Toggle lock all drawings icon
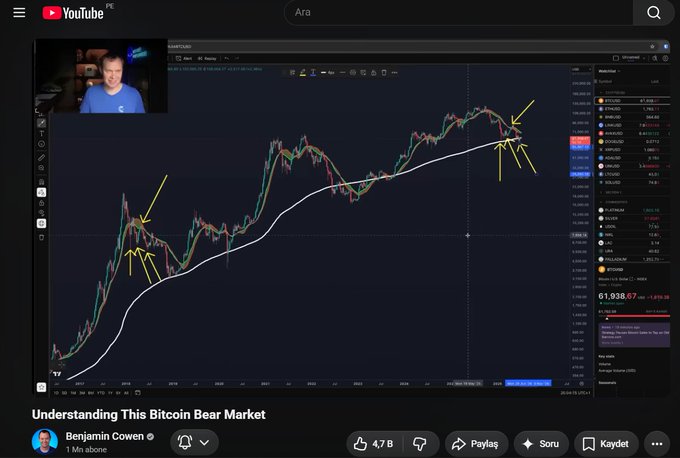 click(42, 203)
